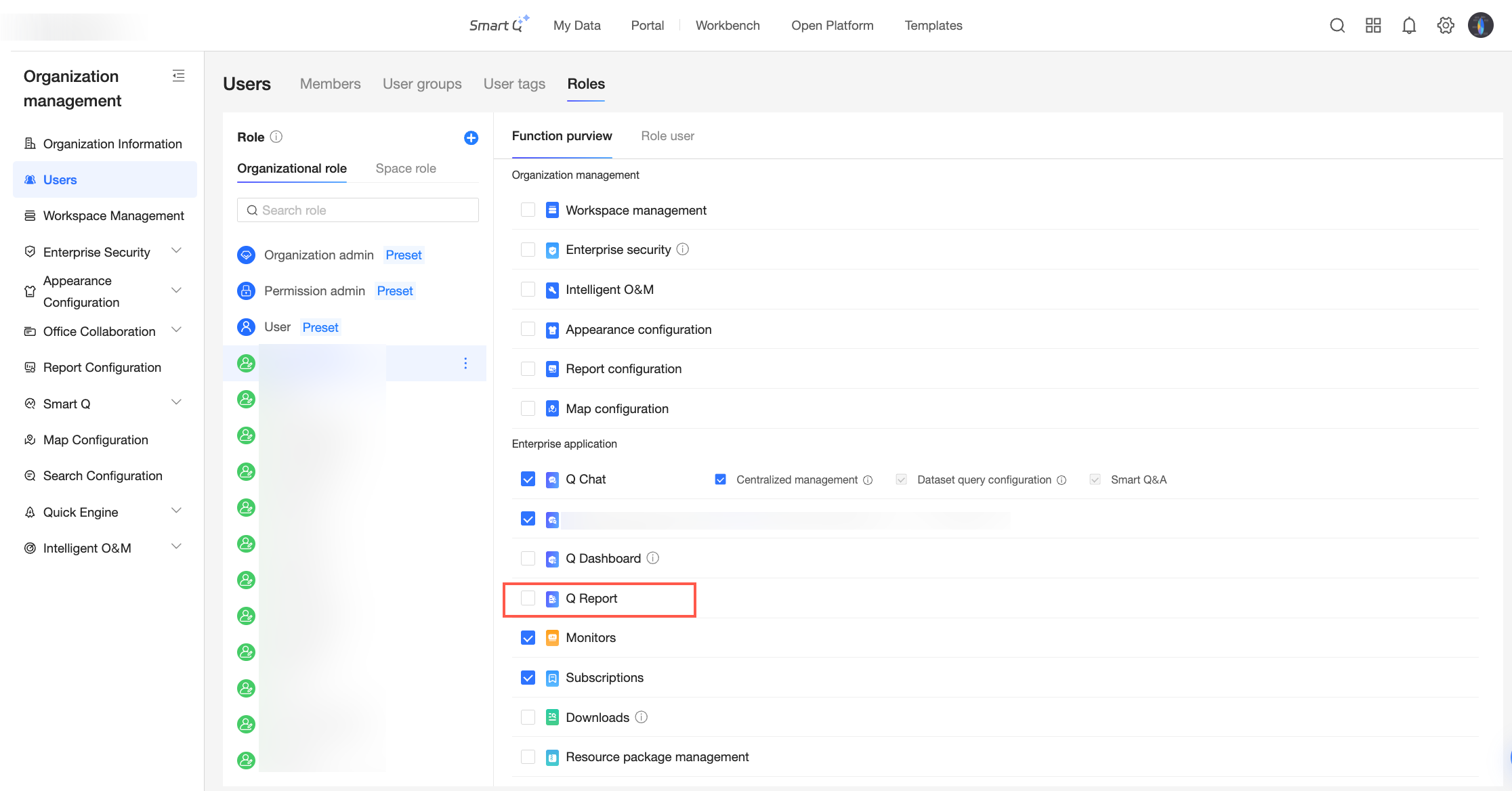Go to Organization Information page
Image resolution: width=1512 pixels, height=791 pixels.
(105, 144)
